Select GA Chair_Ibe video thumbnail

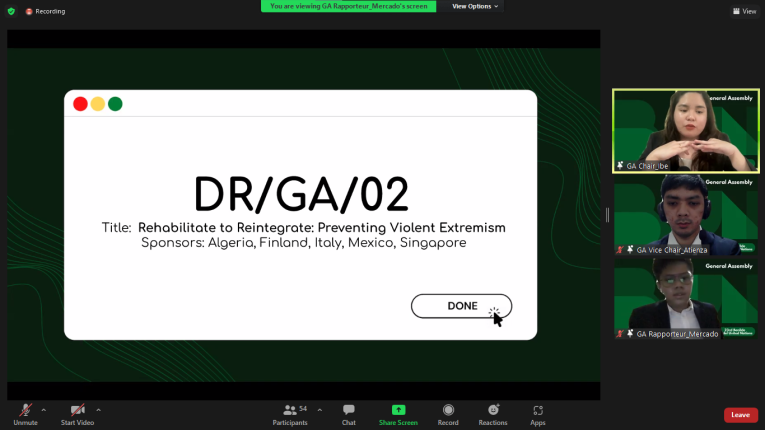point(686,131)
